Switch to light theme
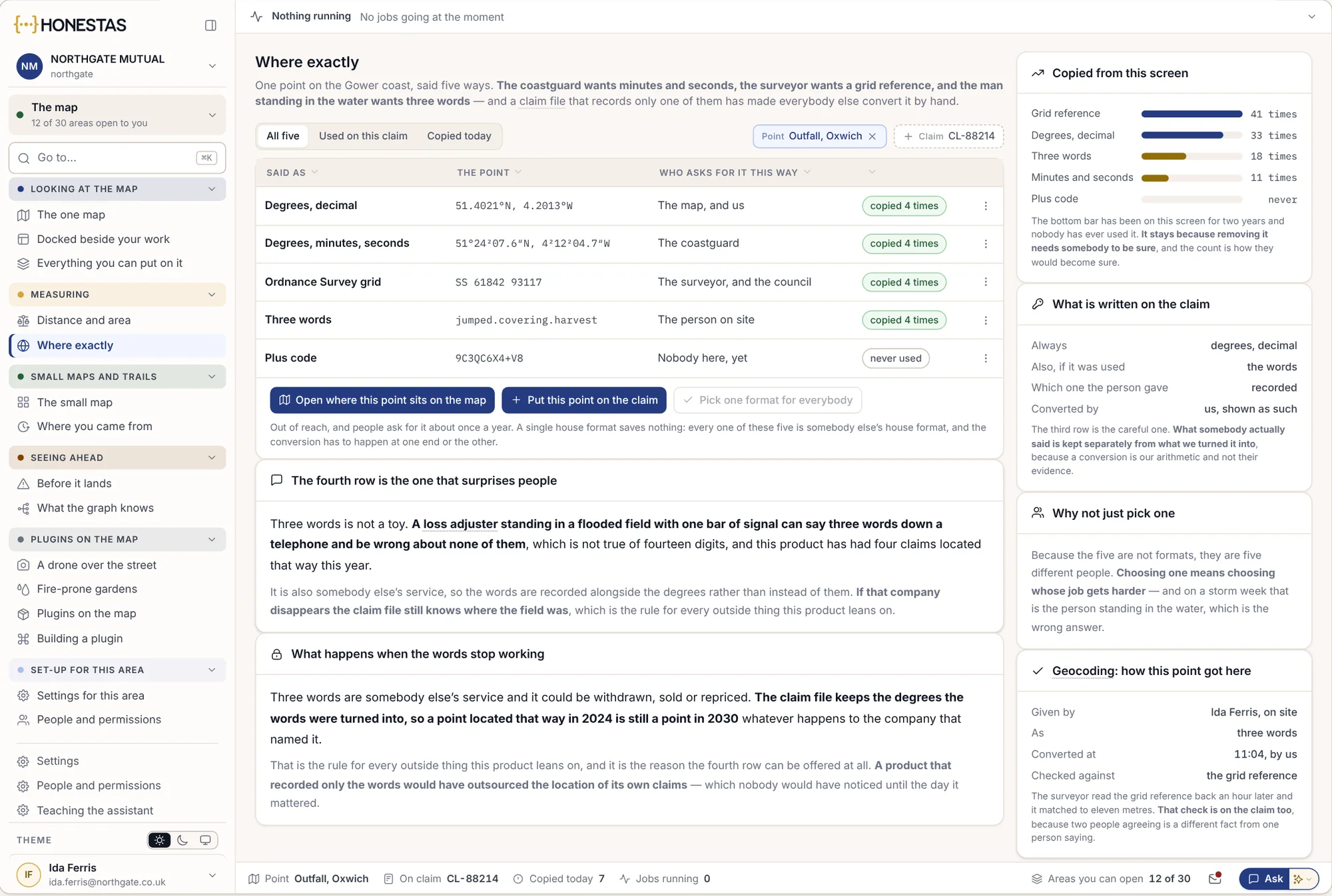Viewport: 1332px width, 896px height. 160,840
